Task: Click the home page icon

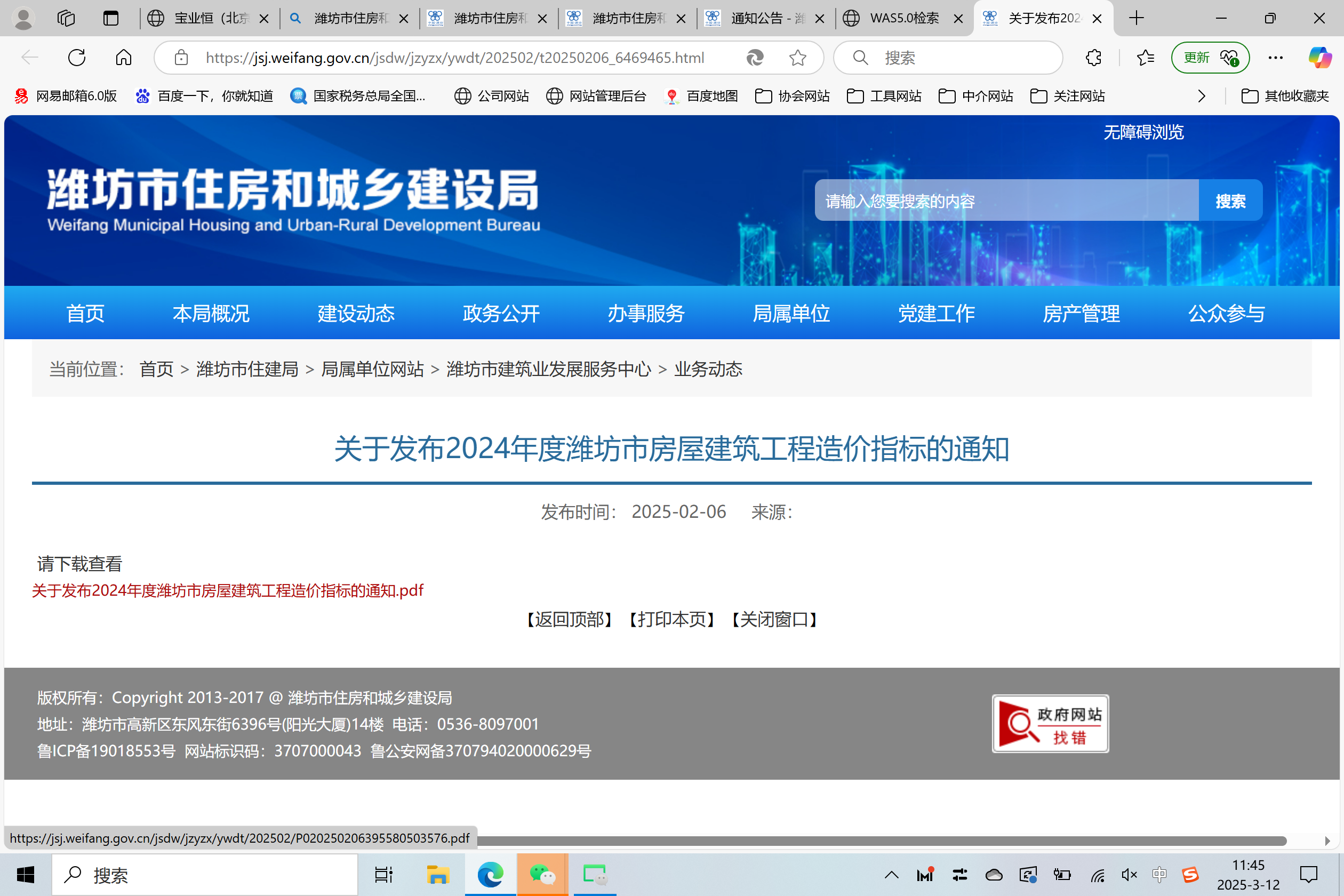Action: (x=123, y=58)
